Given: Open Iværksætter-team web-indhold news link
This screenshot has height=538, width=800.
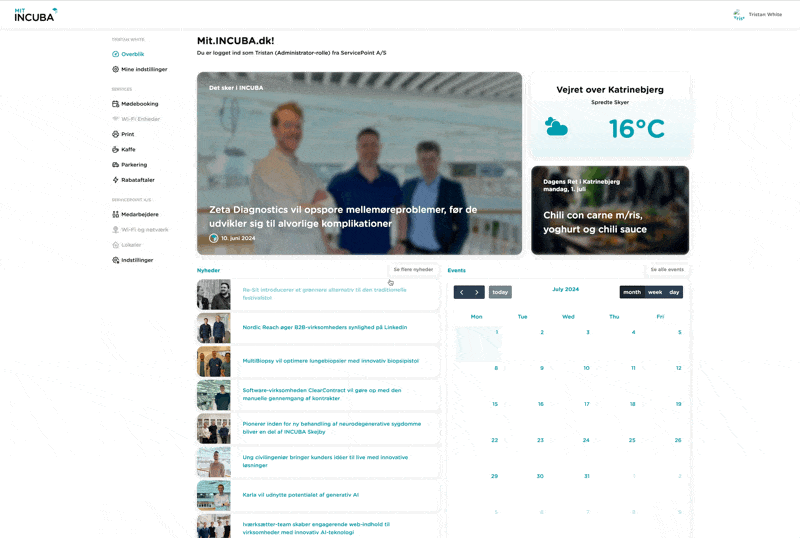Looking at the screenshot, I should click(316, 528).
